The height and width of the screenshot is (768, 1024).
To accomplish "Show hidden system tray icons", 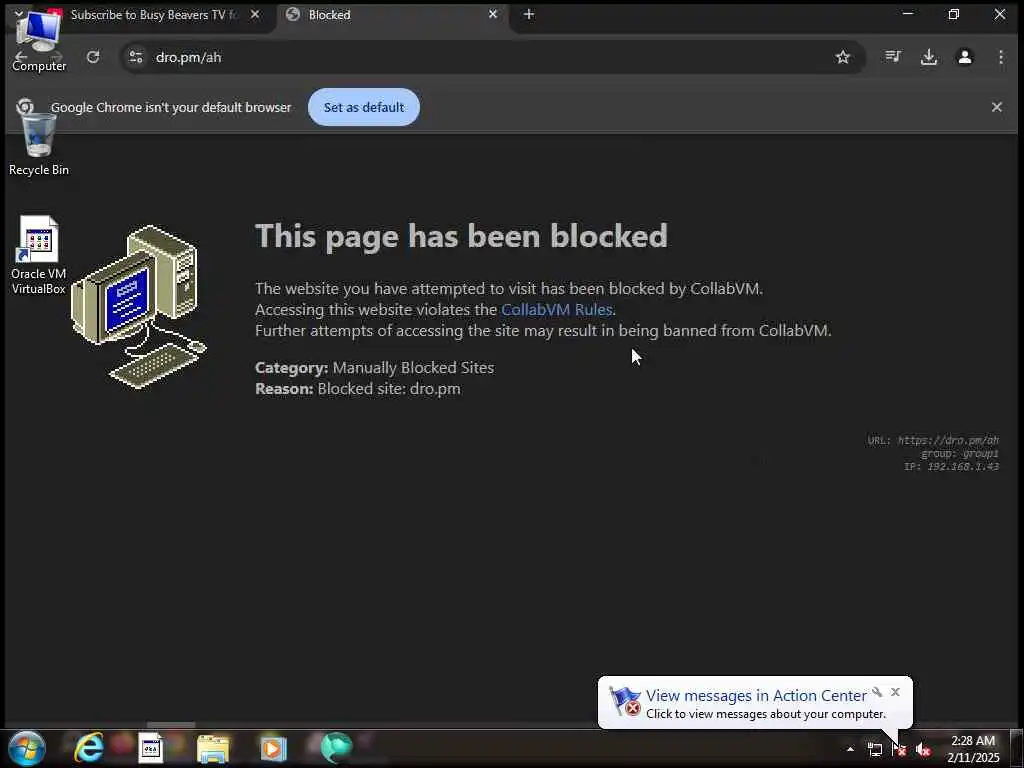I will pos(850,749).
